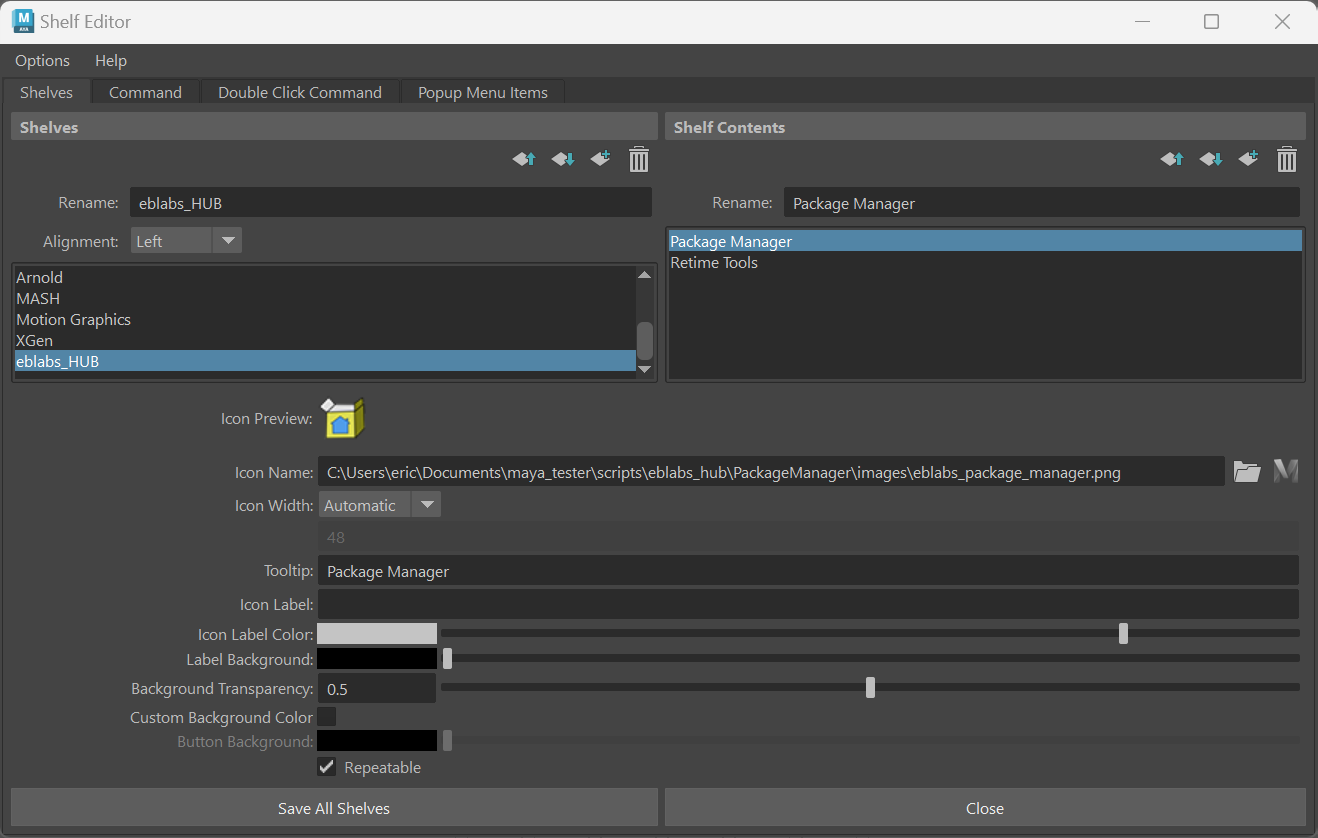
Task: Click the Package Manager icon preview
Action: click(x=343, y=418)
